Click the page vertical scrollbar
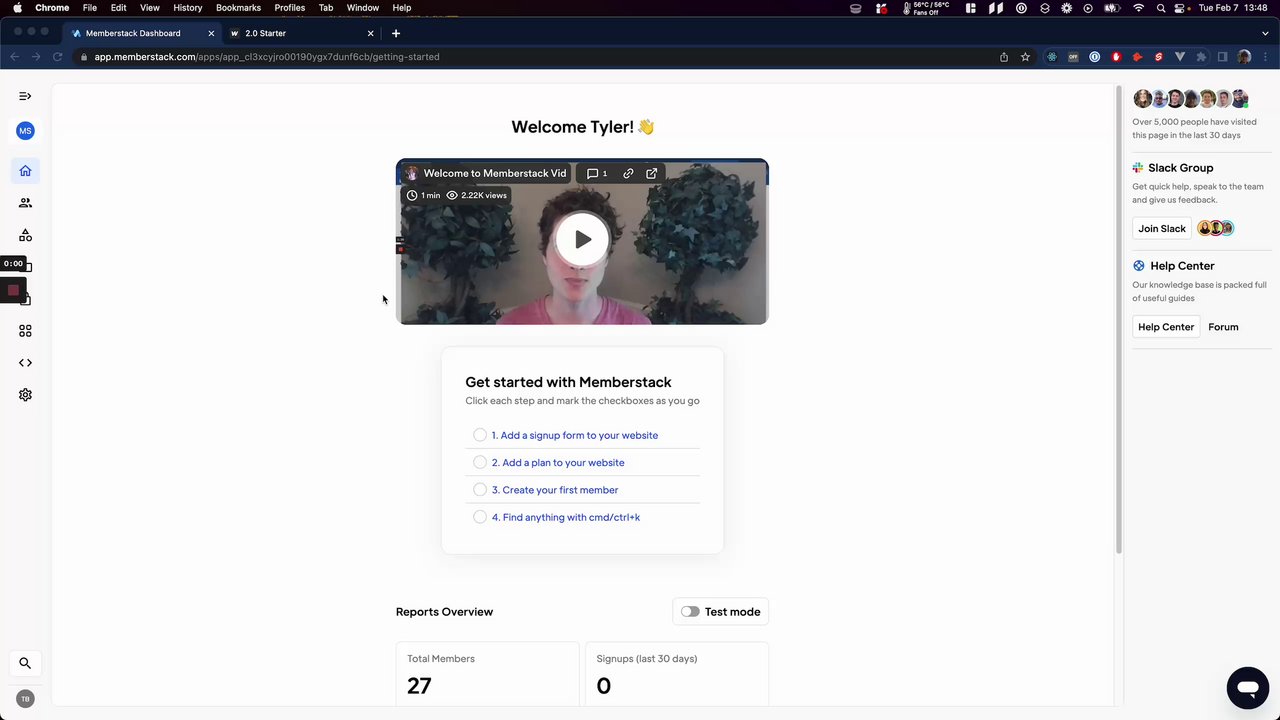This screenshot has width=1280, height=720. coord(1119,320)
